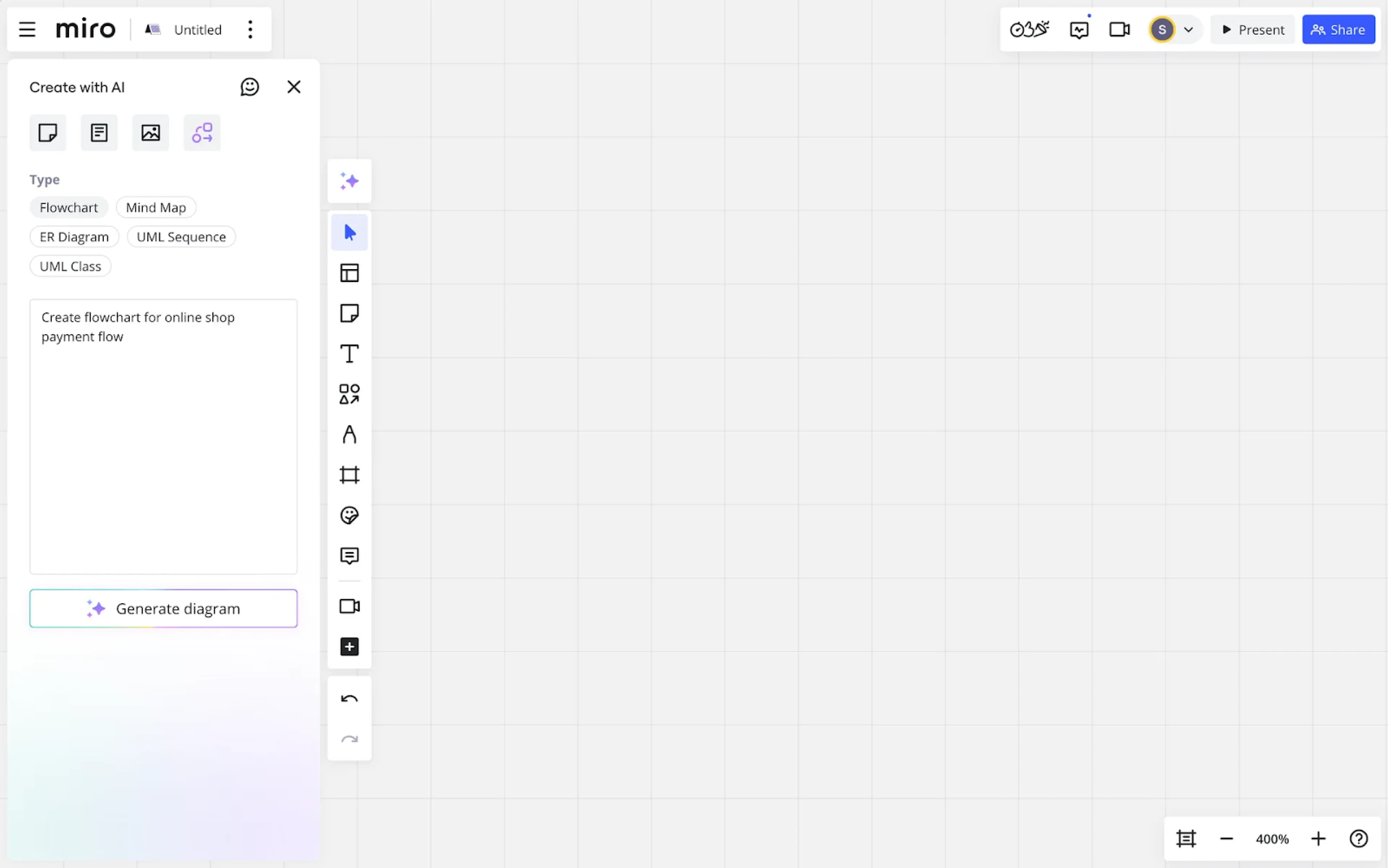Open the video recording tool in the top bar
Image resolution: width=1388 pixels, height=868 pixels.
[x=1118, y=29]
